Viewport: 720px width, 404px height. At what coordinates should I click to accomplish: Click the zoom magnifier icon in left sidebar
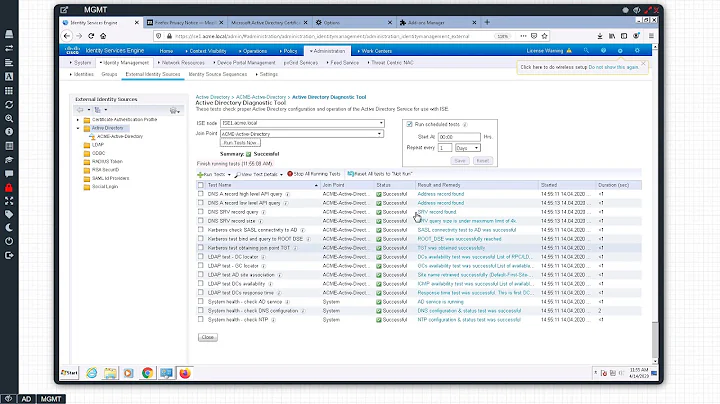pos(9,118)
